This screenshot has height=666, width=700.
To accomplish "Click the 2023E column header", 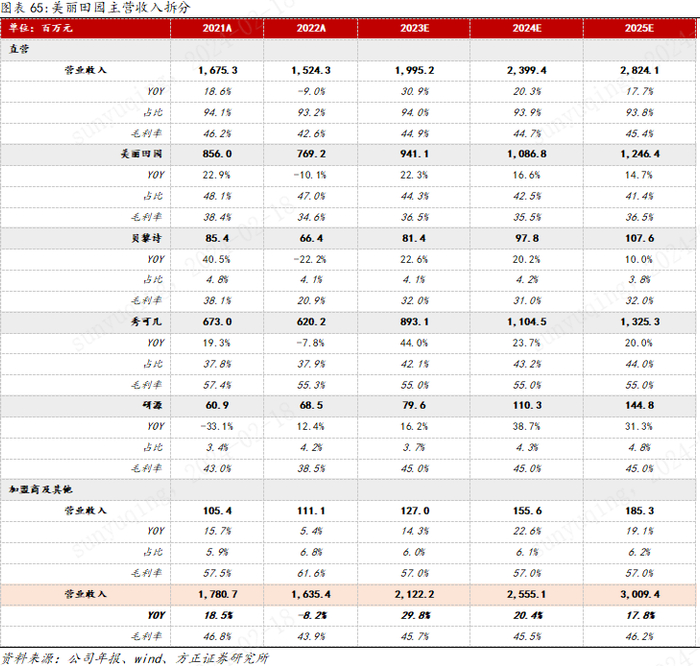I will [x=414, y=28].
